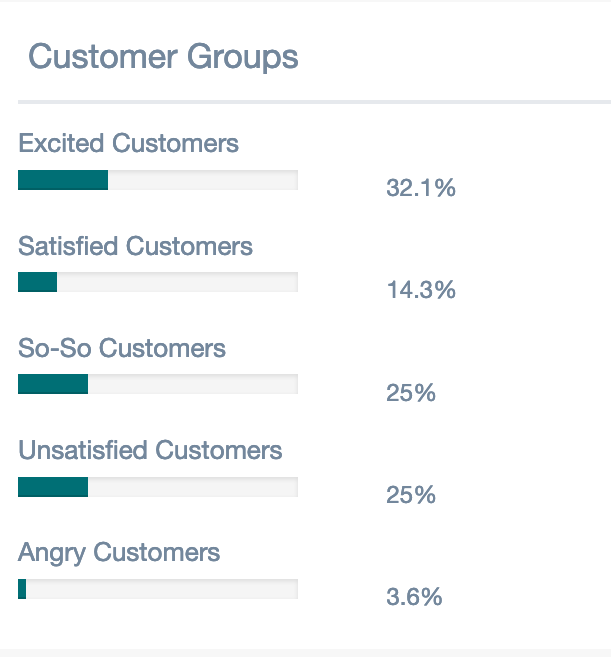
Task: Click the empty gray portion of So-So Customers bar
Action: tap(193, 384)
